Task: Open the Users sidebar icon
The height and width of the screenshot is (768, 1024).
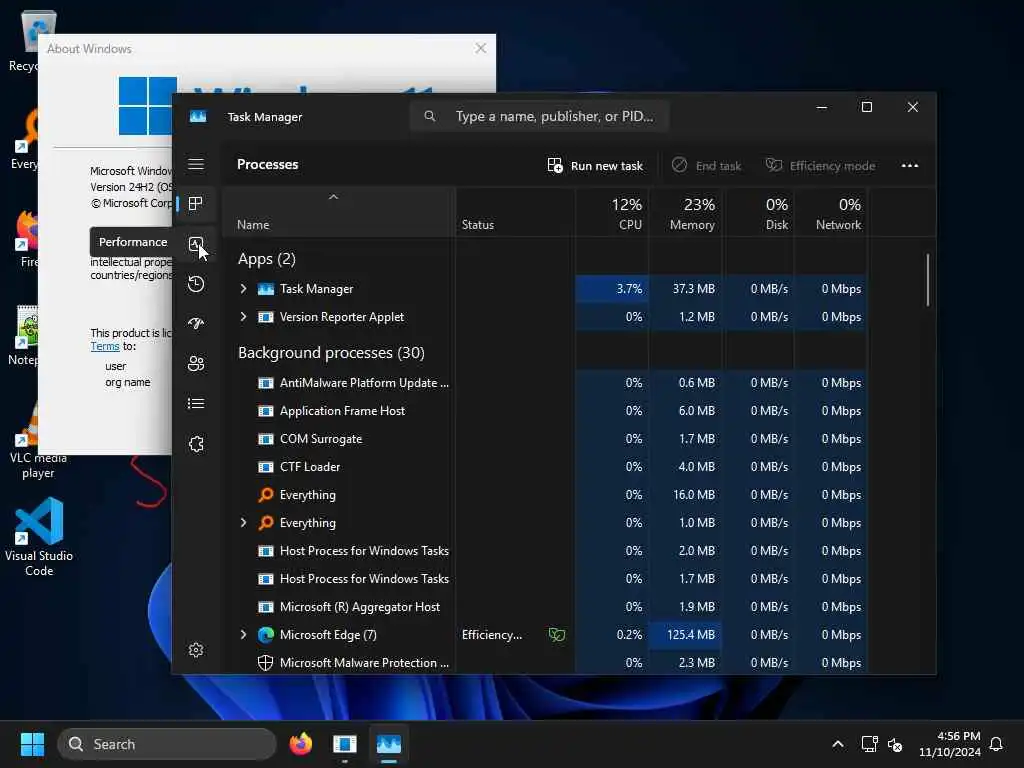Action: coord(196,364)
